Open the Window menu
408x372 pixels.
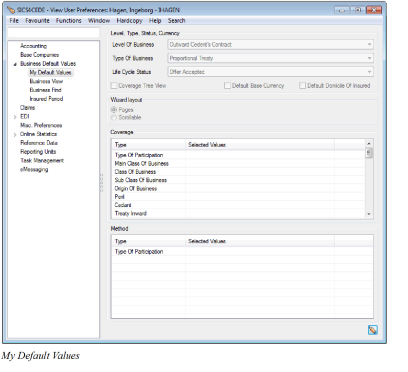99,21
